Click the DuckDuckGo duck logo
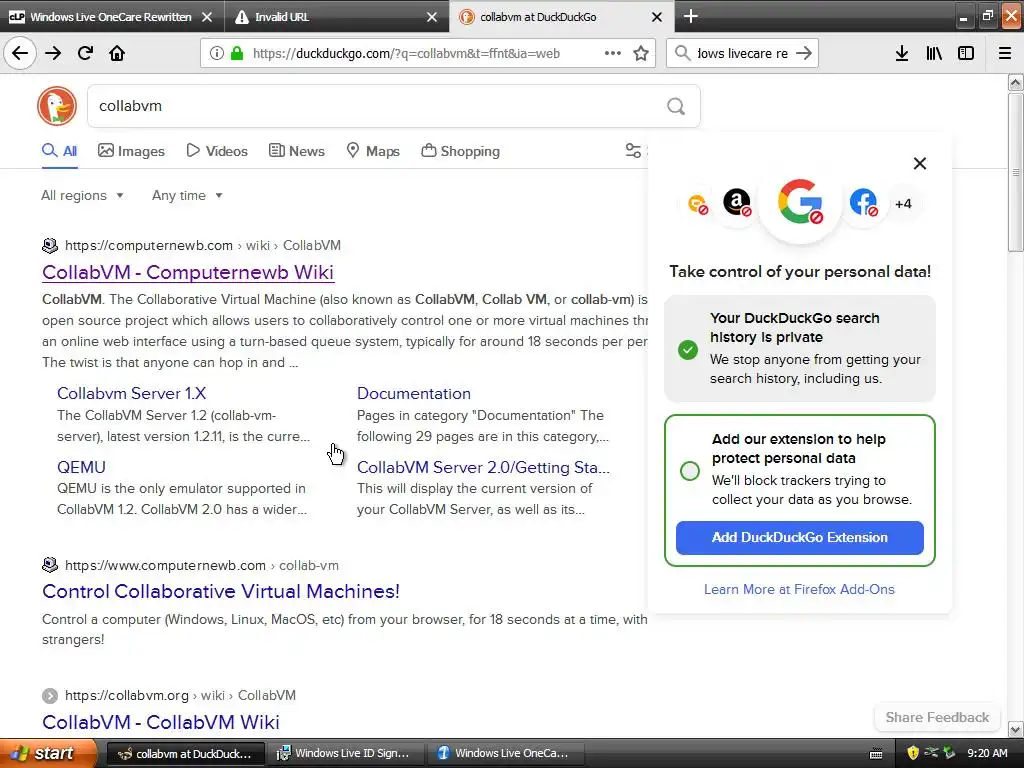Viewport: 1024px width, 768px height. [57, 106]
